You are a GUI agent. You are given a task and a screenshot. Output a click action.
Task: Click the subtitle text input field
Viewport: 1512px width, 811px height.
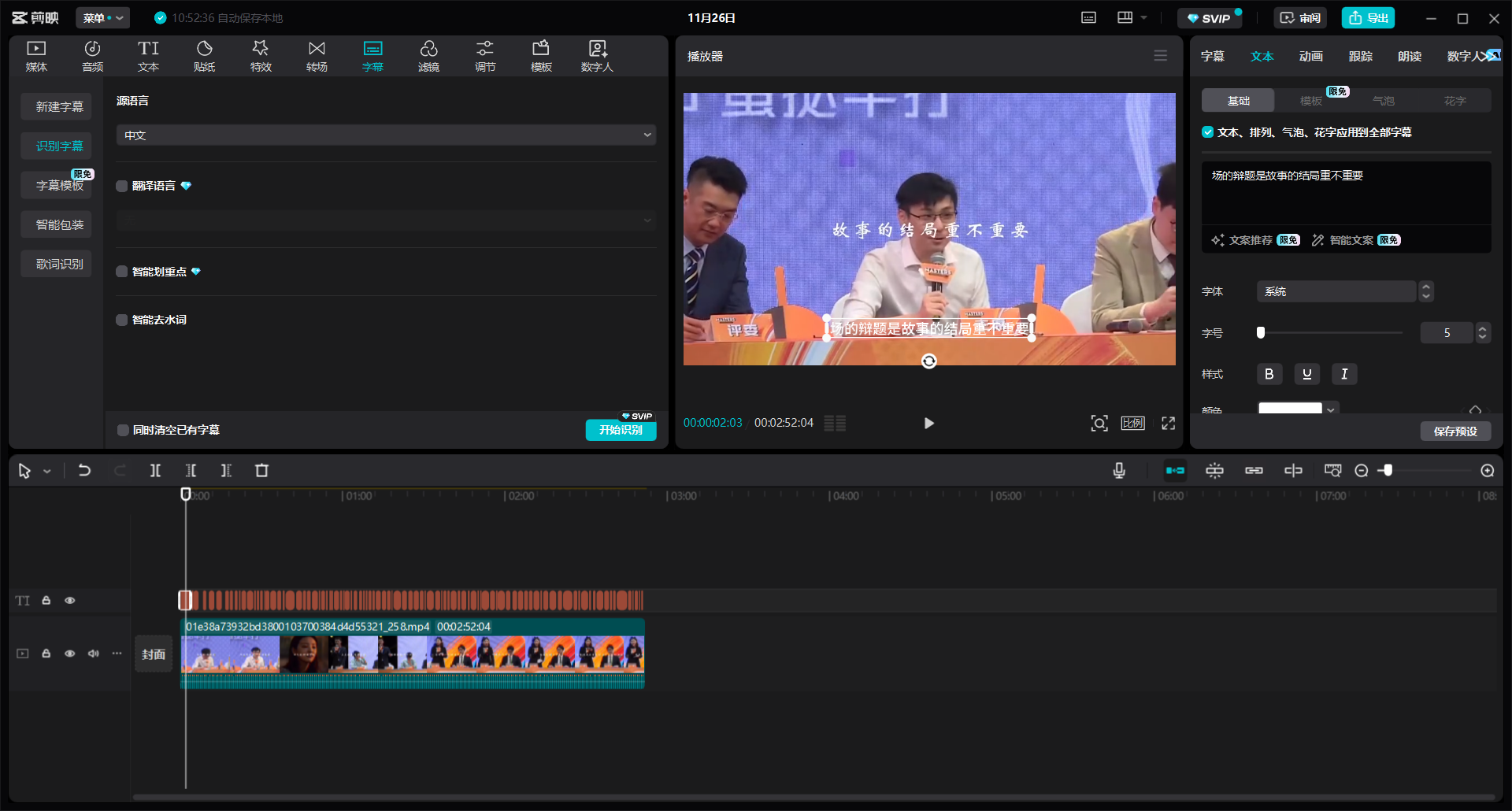click(1347, 194)
